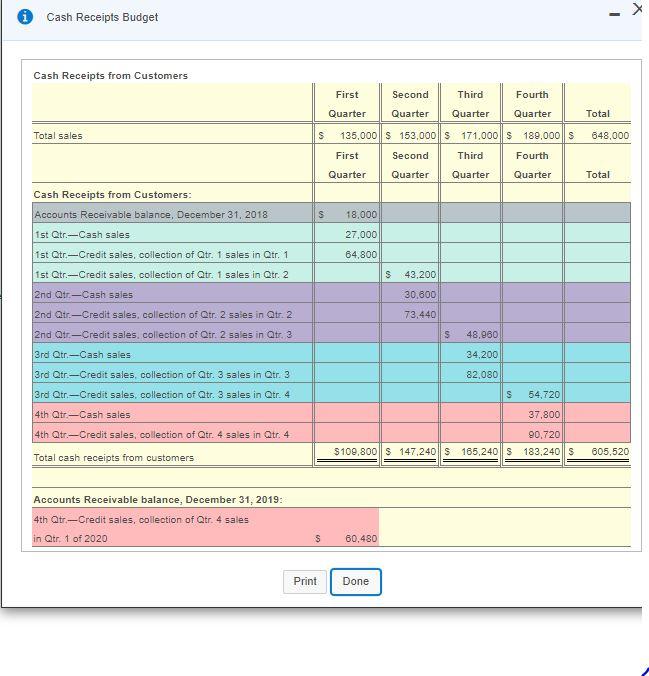Click the blue info icon beside Cash Receipts Budget

[x=25, y=17]
